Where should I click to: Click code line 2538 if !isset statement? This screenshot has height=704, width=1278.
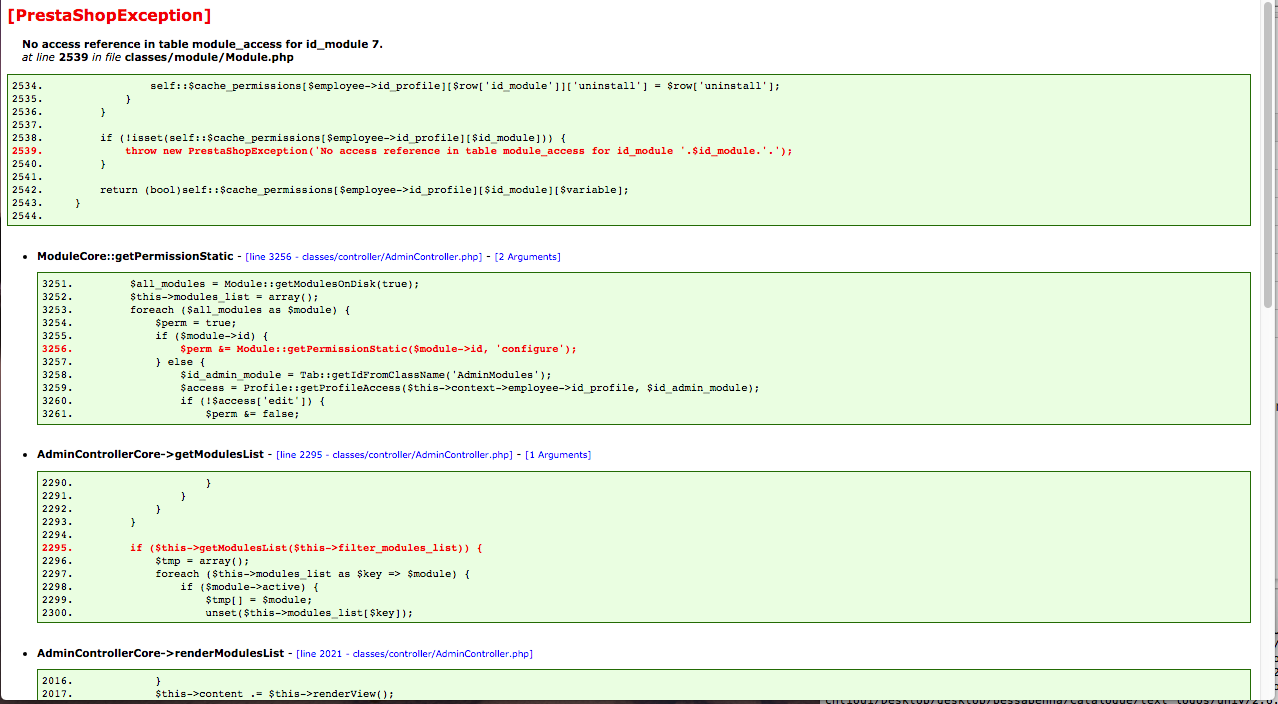pyautogui.click(x=333, y=138)
